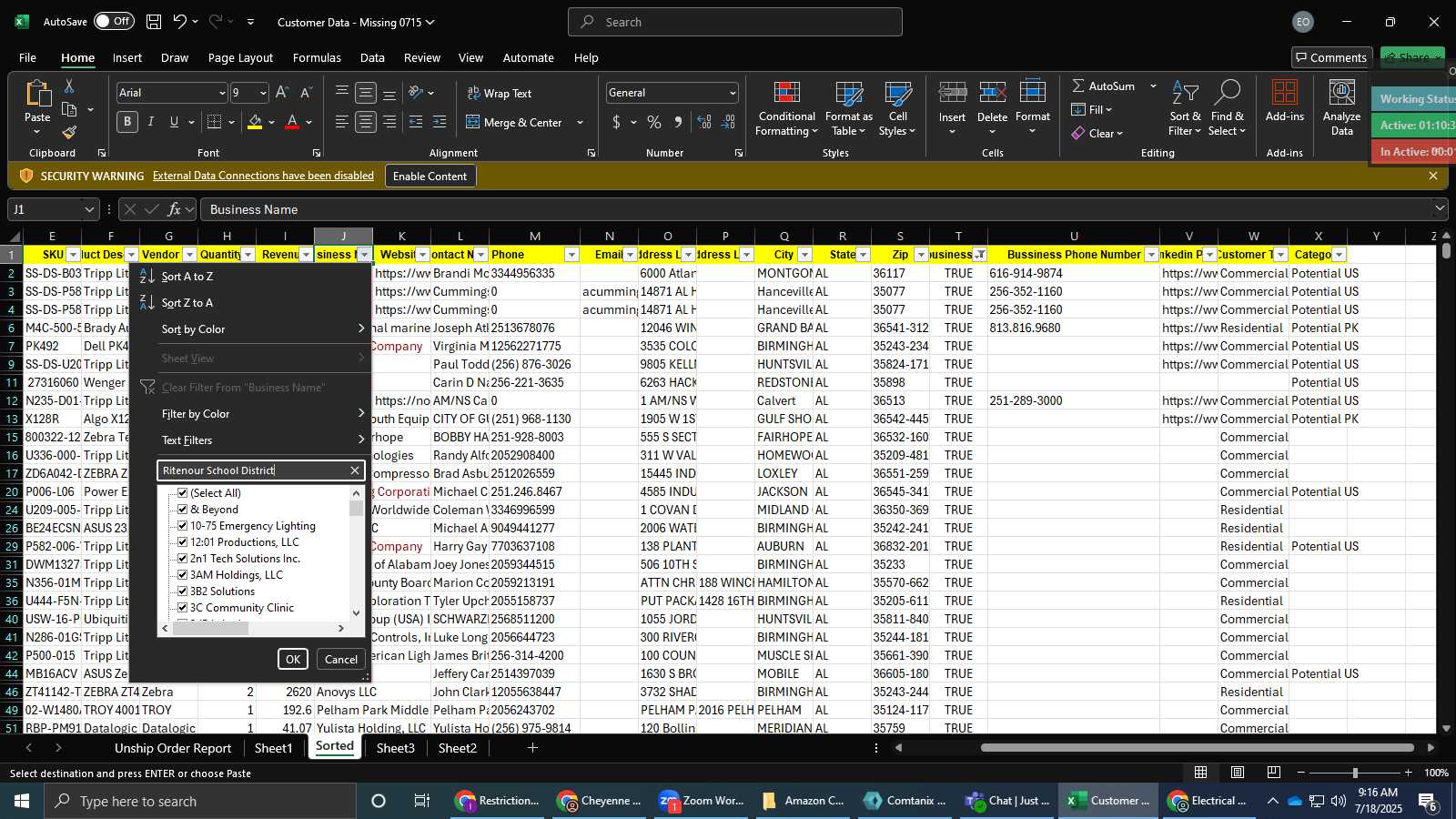
Task: Click the Borders icon
Action: pos(214,122)
